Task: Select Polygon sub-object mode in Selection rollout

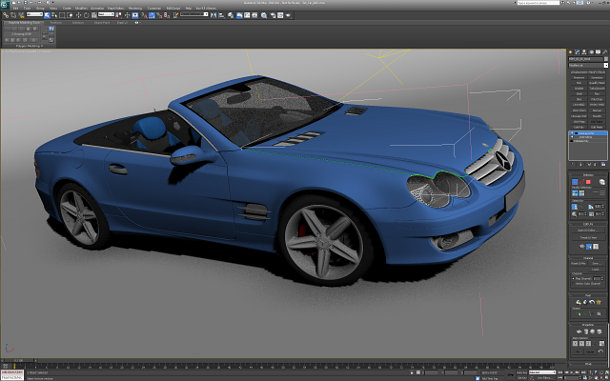Action: pyautogui.click(x=588, y=182)
